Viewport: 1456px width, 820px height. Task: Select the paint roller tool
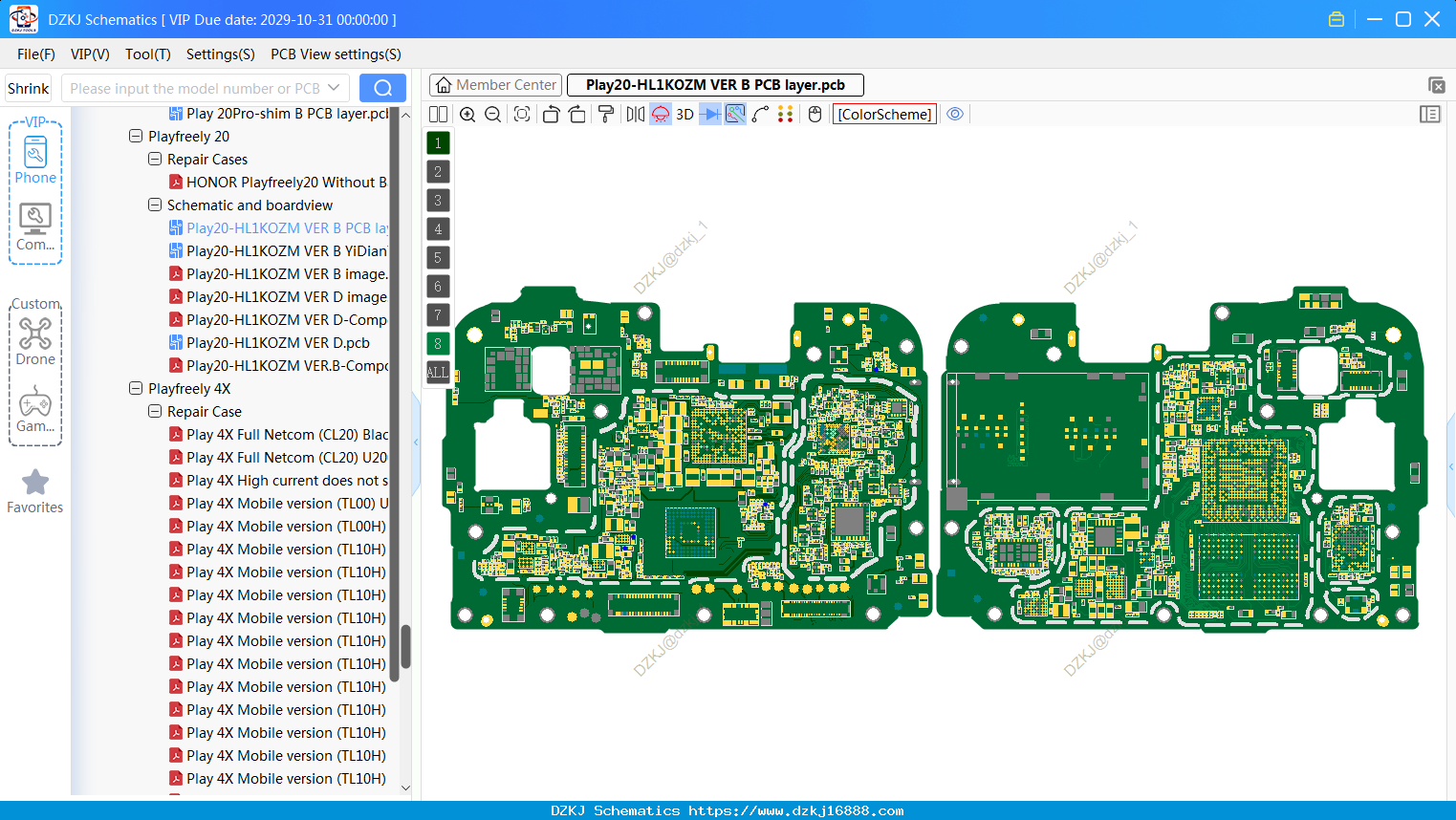point(606,115)
